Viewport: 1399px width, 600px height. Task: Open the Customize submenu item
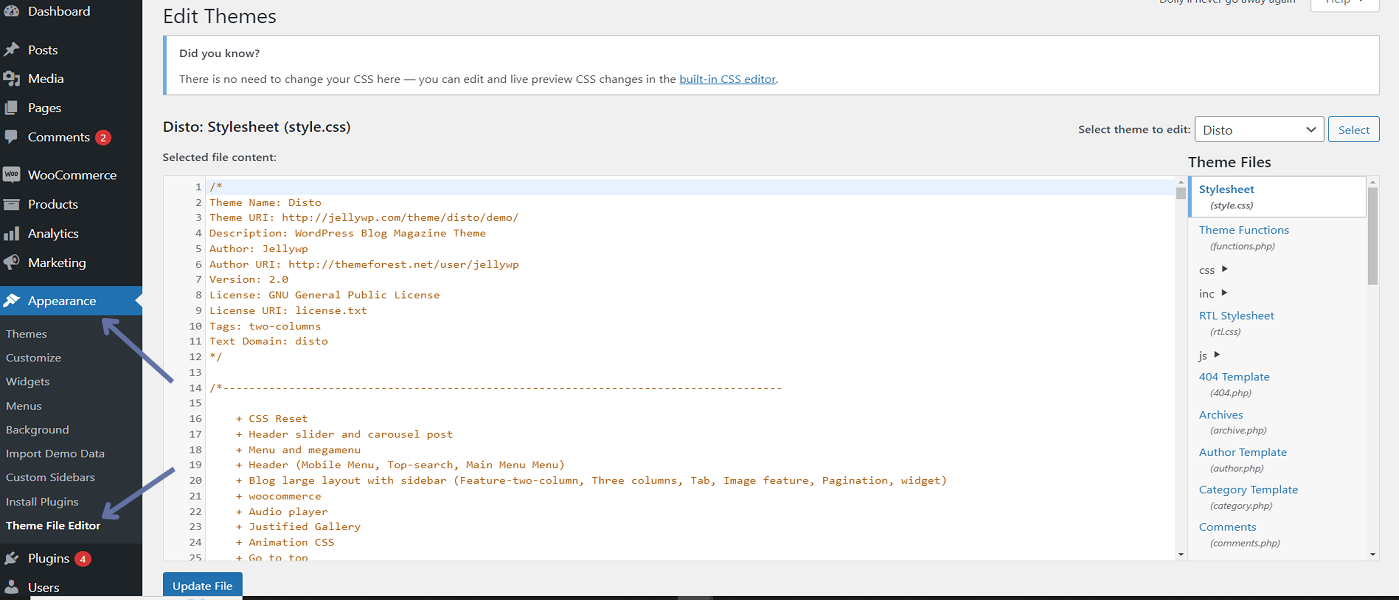click(x=34, y=358)
